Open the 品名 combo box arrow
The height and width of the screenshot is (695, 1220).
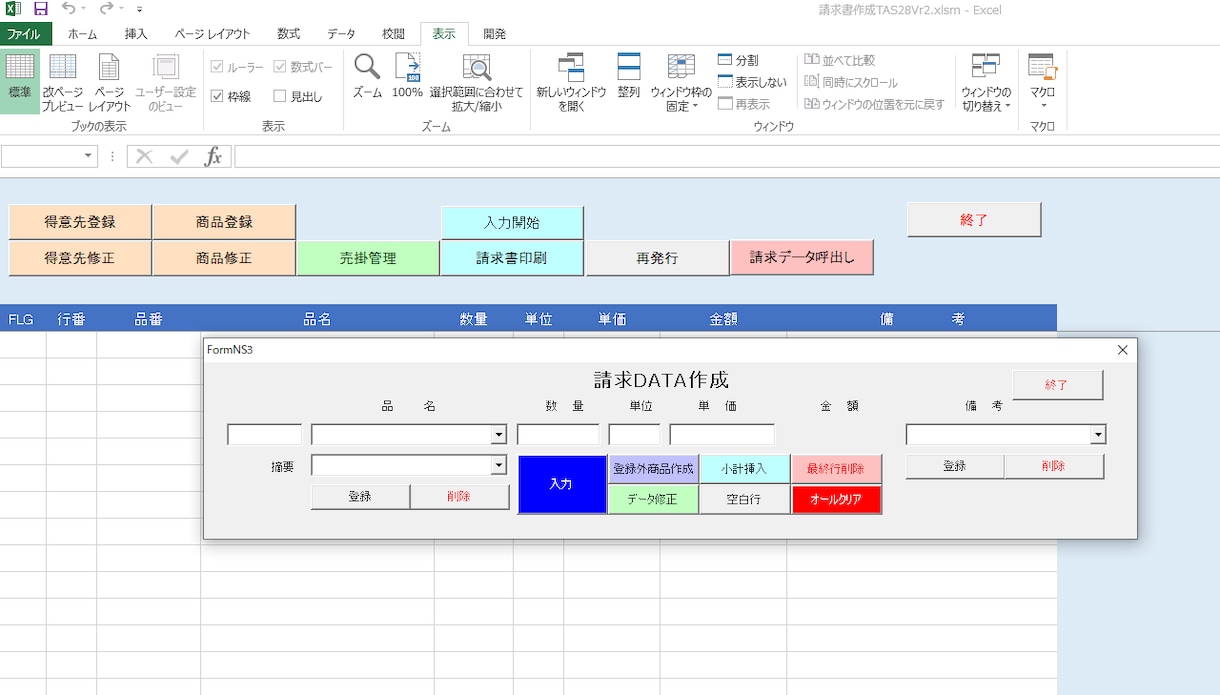click(x=498, y=435)
